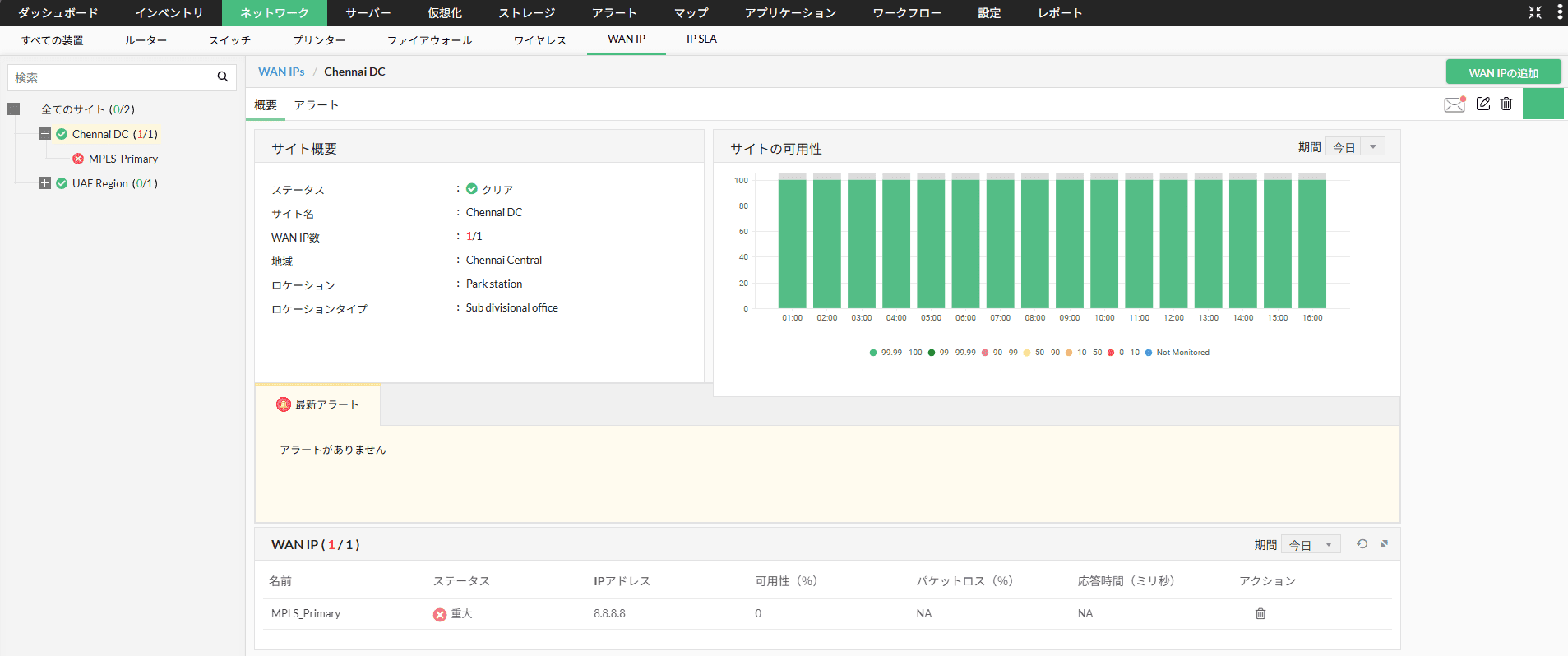Click the search magnifier icon

pos(222,77)
